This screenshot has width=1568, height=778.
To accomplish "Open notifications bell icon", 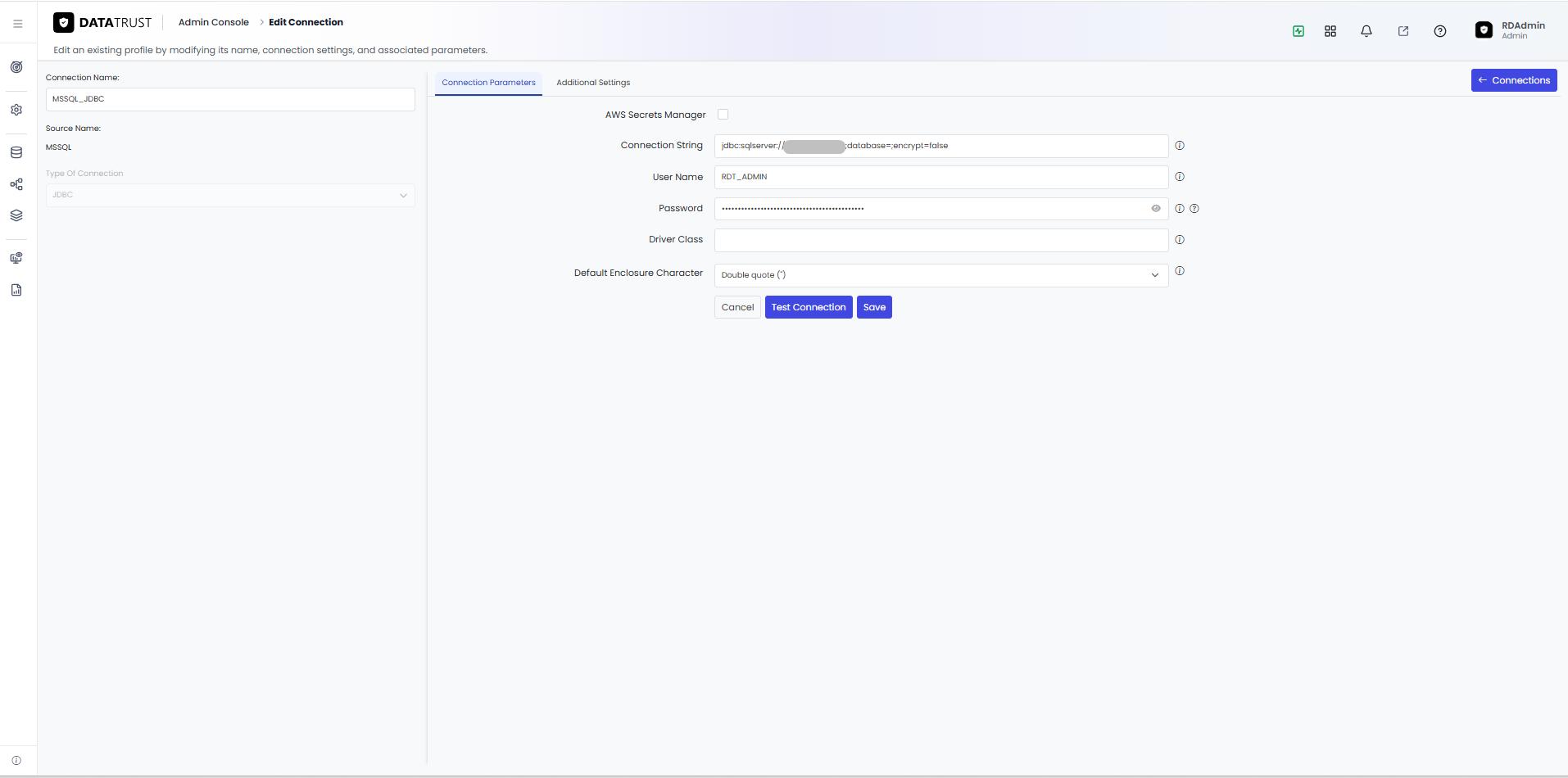I will click(1366, 31).
